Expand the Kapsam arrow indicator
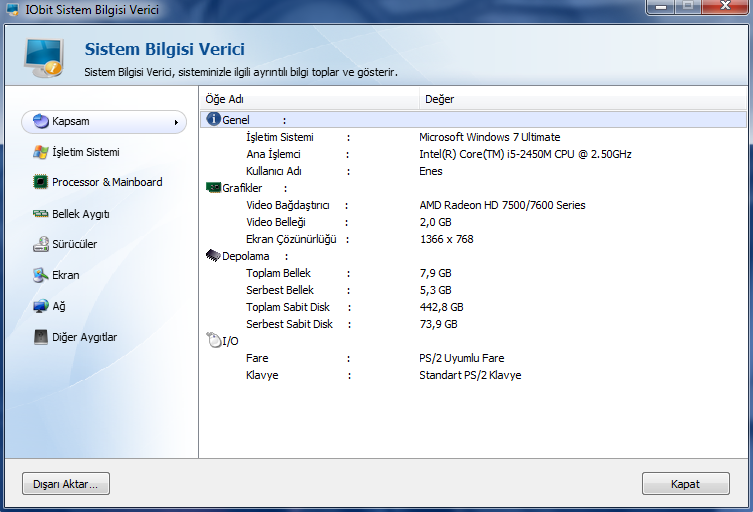 tap(176, 122)
